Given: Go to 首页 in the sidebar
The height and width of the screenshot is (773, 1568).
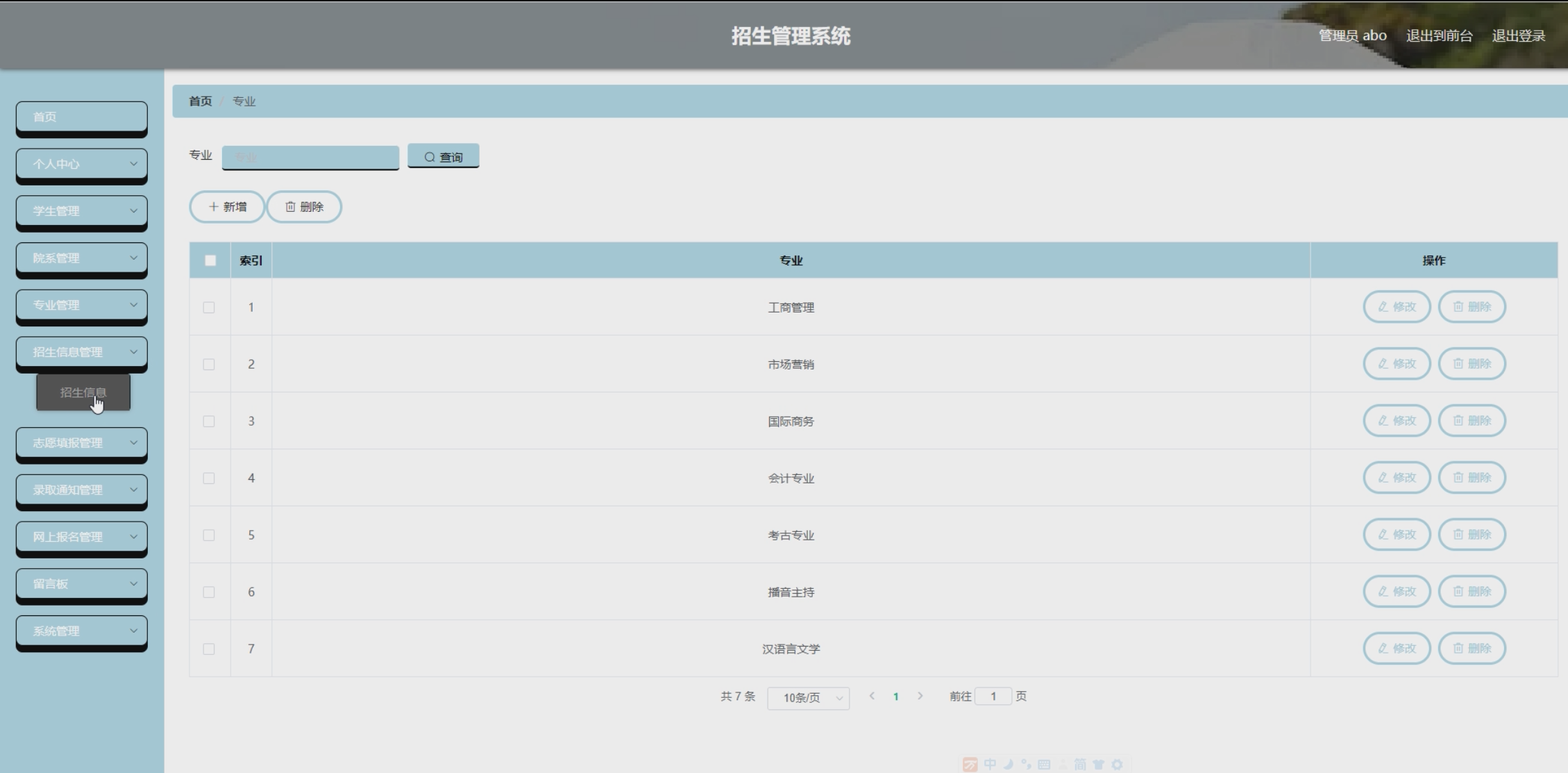Looking at the screenshot, I should point(81,117).
